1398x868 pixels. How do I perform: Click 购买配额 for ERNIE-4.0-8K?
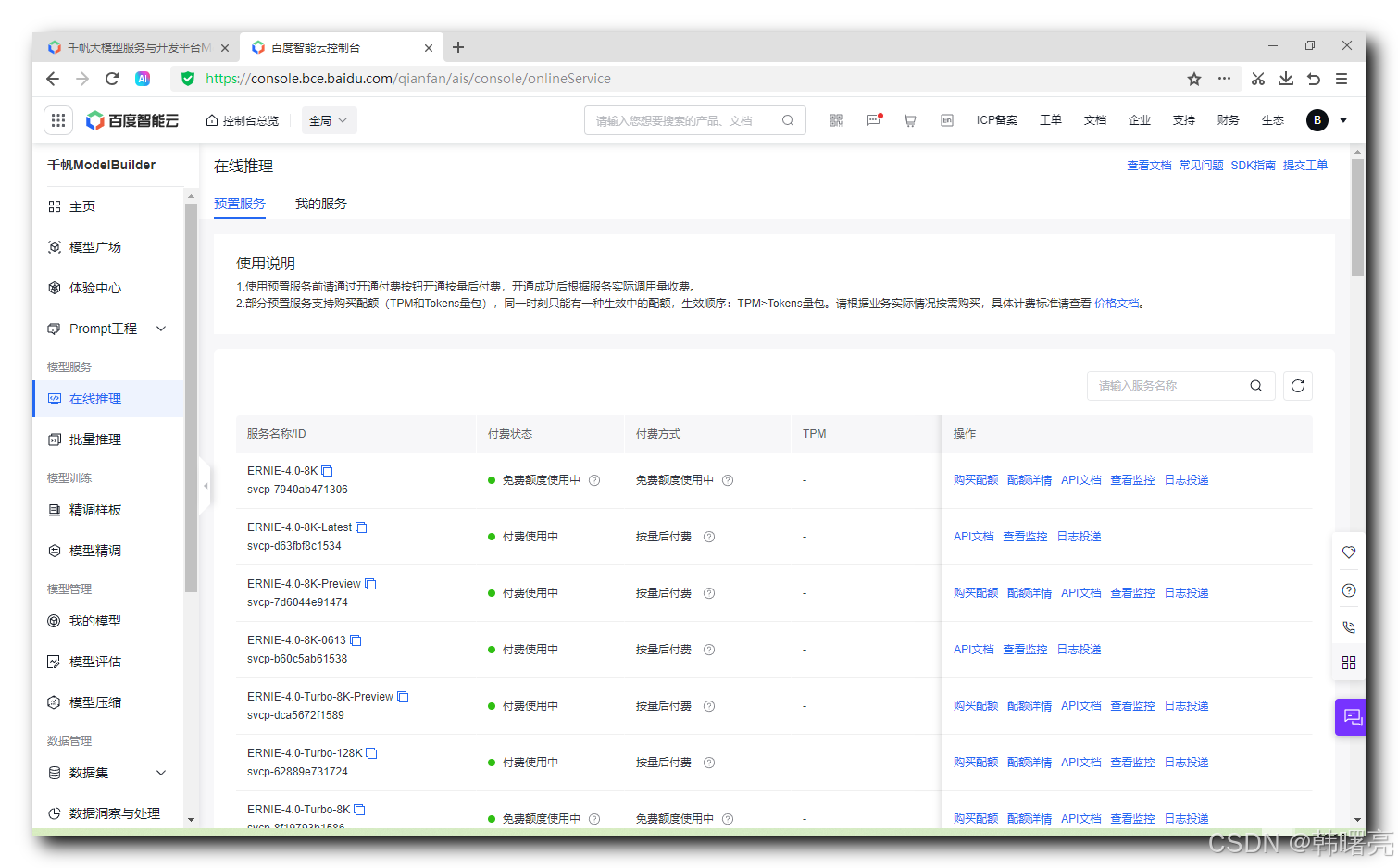coord(976,480)
